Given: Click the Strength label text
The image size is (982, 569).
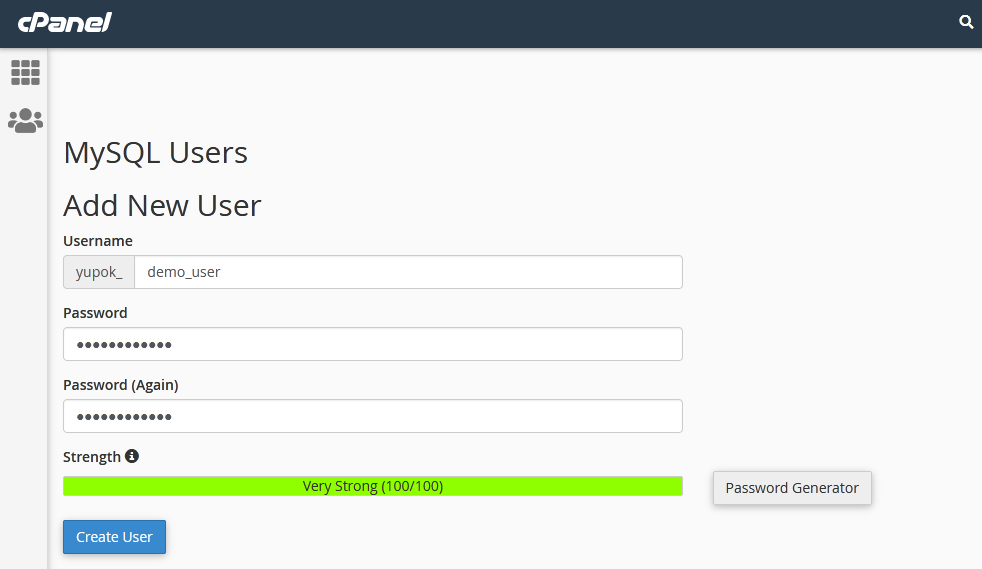Looking at the screenshot, I should [92, 457].
